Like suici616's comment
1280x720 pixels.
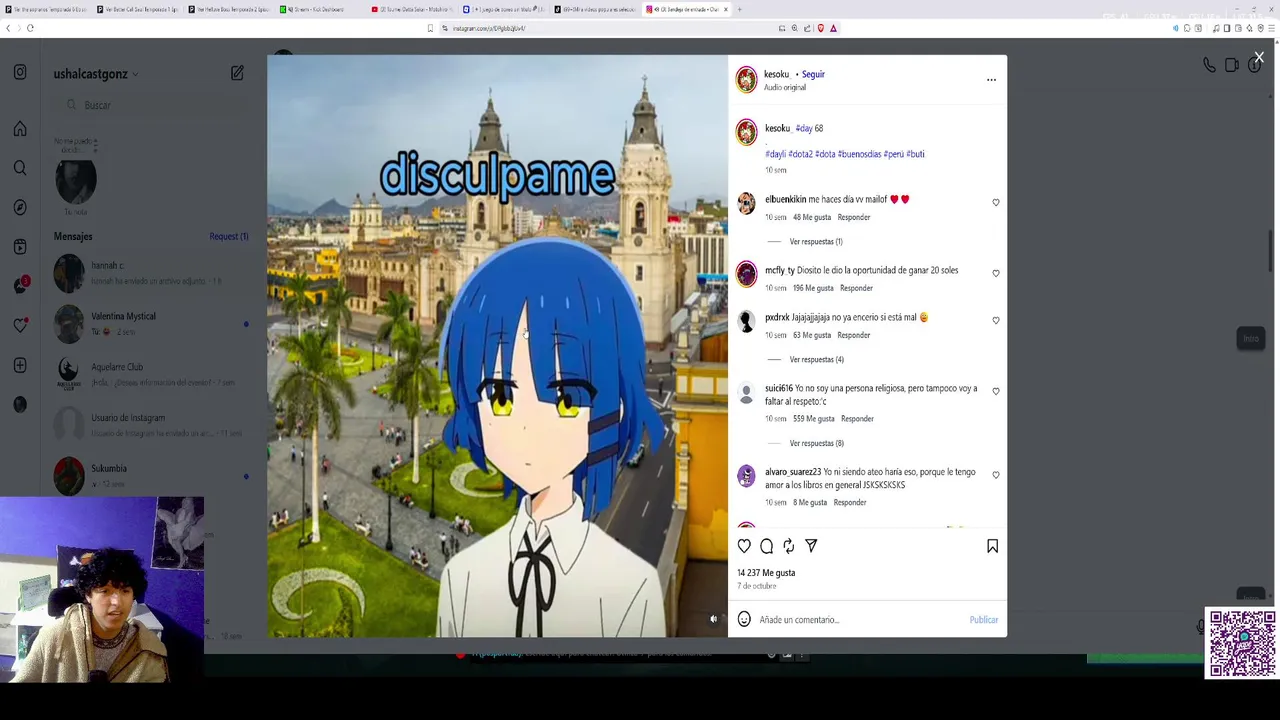996,391
